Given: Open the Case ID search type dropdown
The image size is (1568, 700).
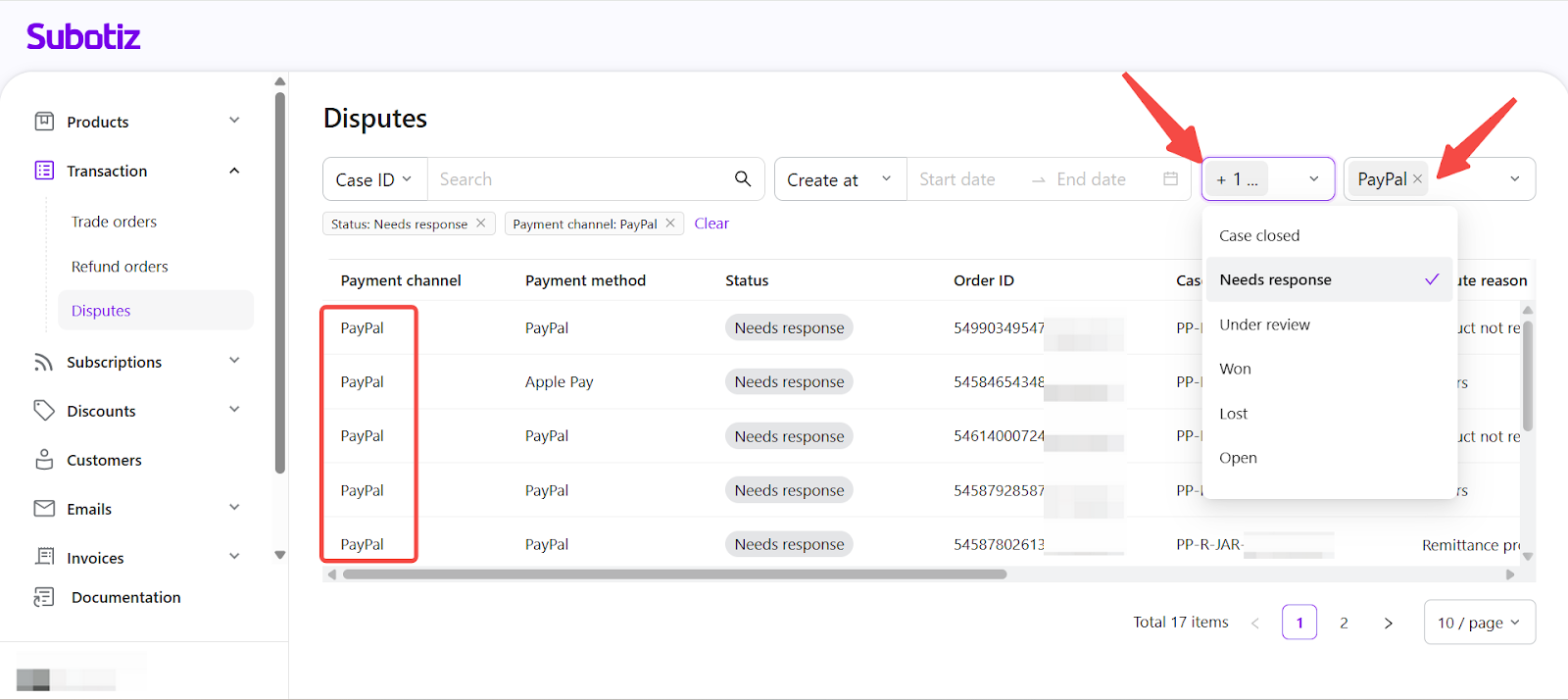Looking at the screenshot, I should point(374,179).
